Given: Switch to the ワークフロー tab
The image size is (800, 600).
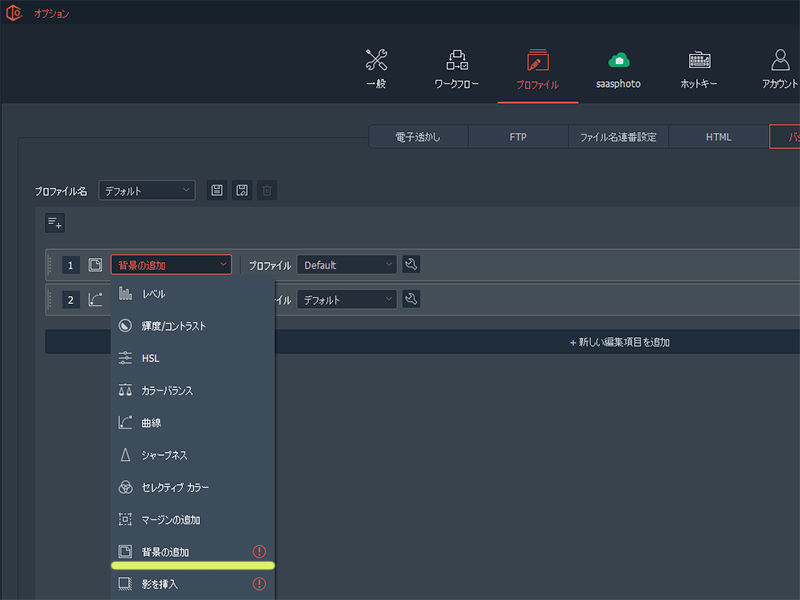Looking at the screenshot, I should 456,69.
